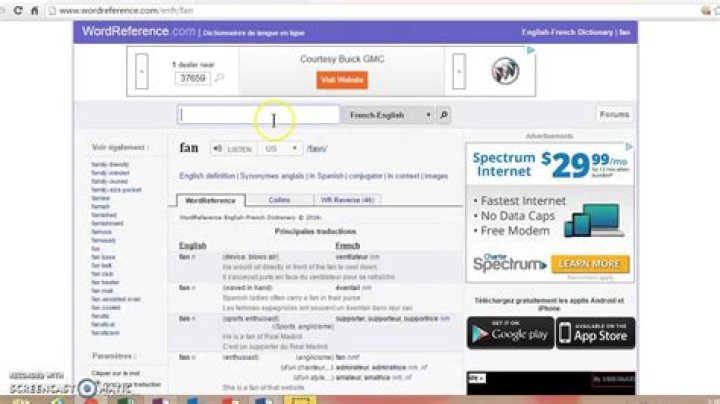Open the images link

(x=436, y=176)
